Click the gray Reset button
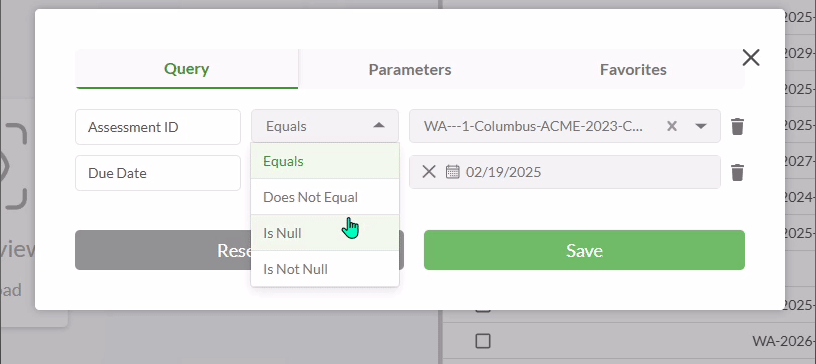Viewport: 816px width, 364px height. 162,250
